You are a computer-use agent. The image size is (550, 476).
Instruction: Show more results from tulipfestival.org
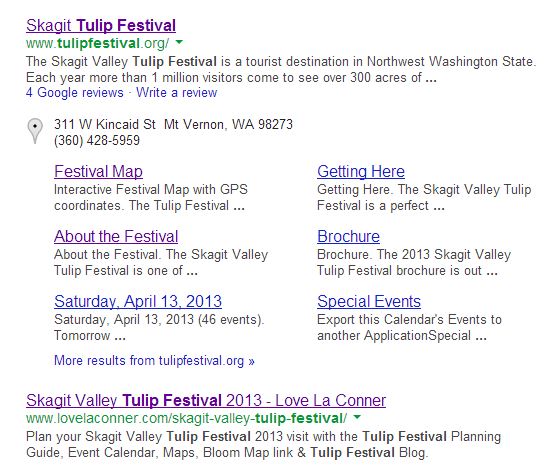[154, 361]
